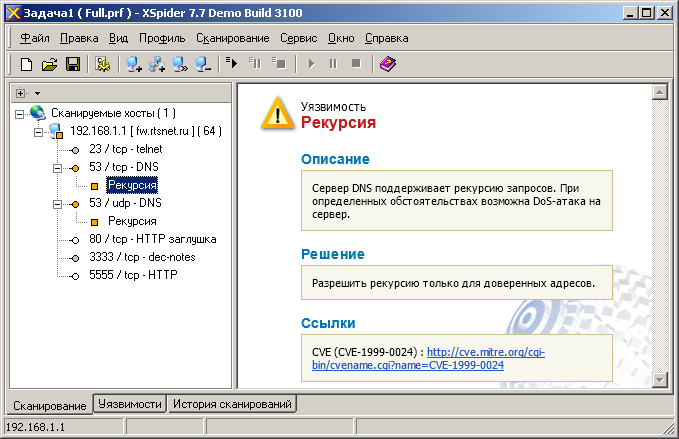This screenshot has height=439, width=679.
Task: Maximize the XSpider window
Action: pos(647,13)
